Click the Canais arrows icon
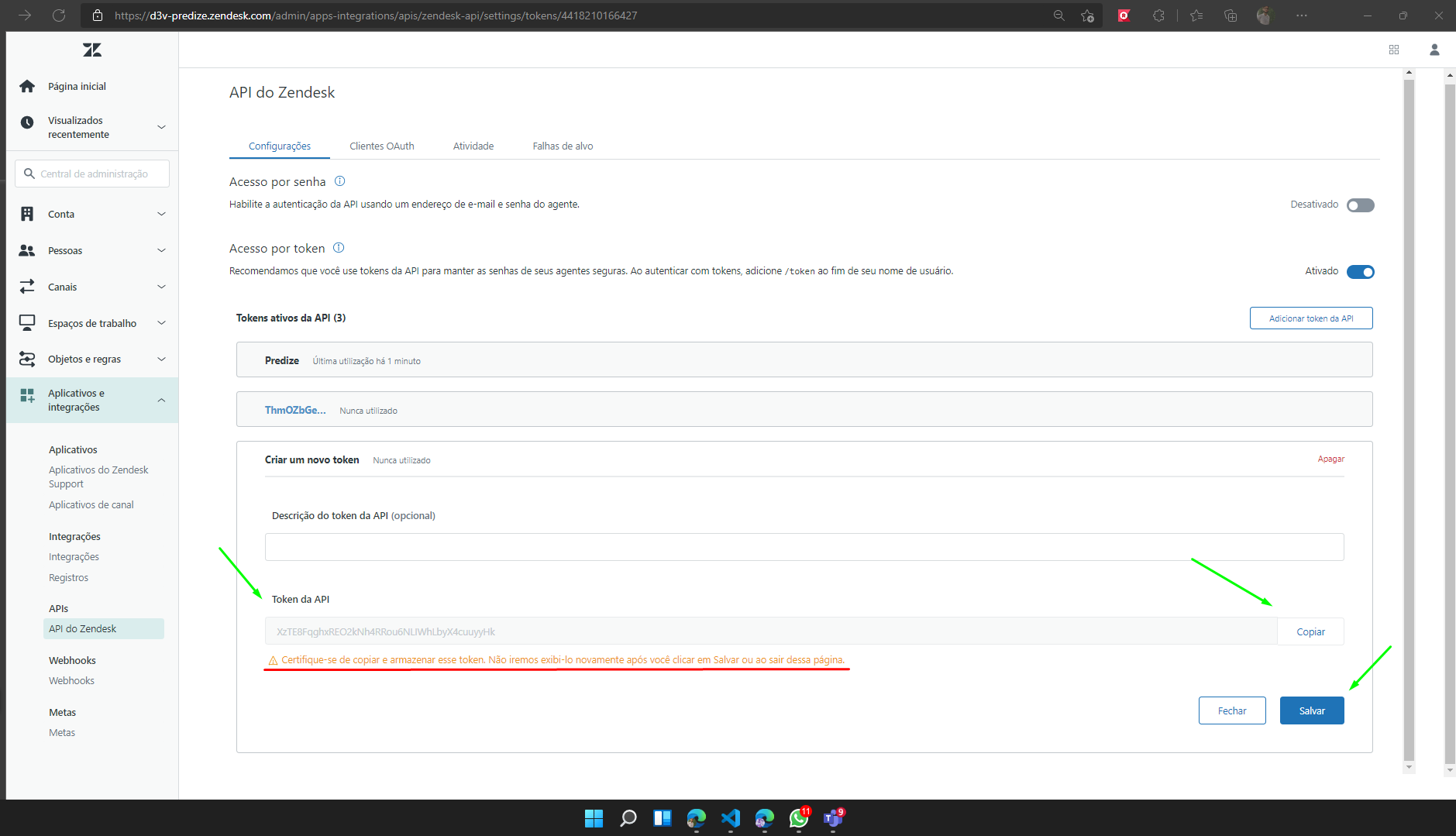 (x=27, y=287)
